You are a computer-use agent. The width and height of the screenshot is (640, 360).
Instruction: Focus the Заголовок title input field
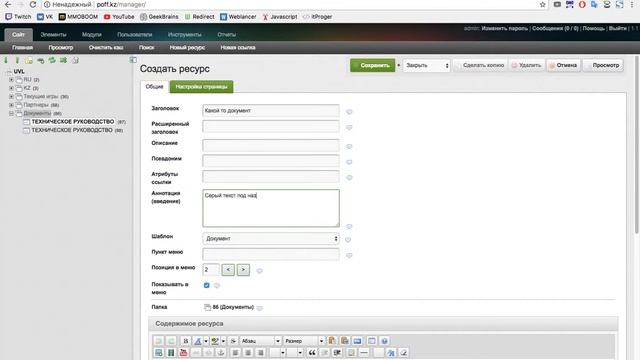[x=271, y=111]
